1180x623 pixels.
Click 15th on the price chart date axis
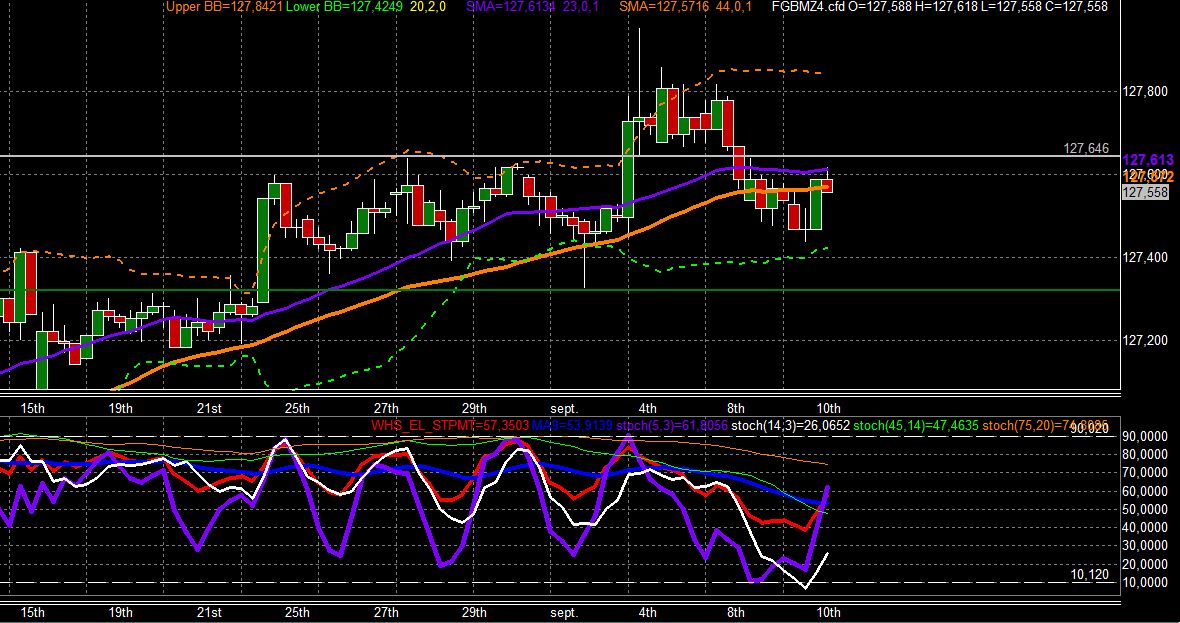pos(32,409)
